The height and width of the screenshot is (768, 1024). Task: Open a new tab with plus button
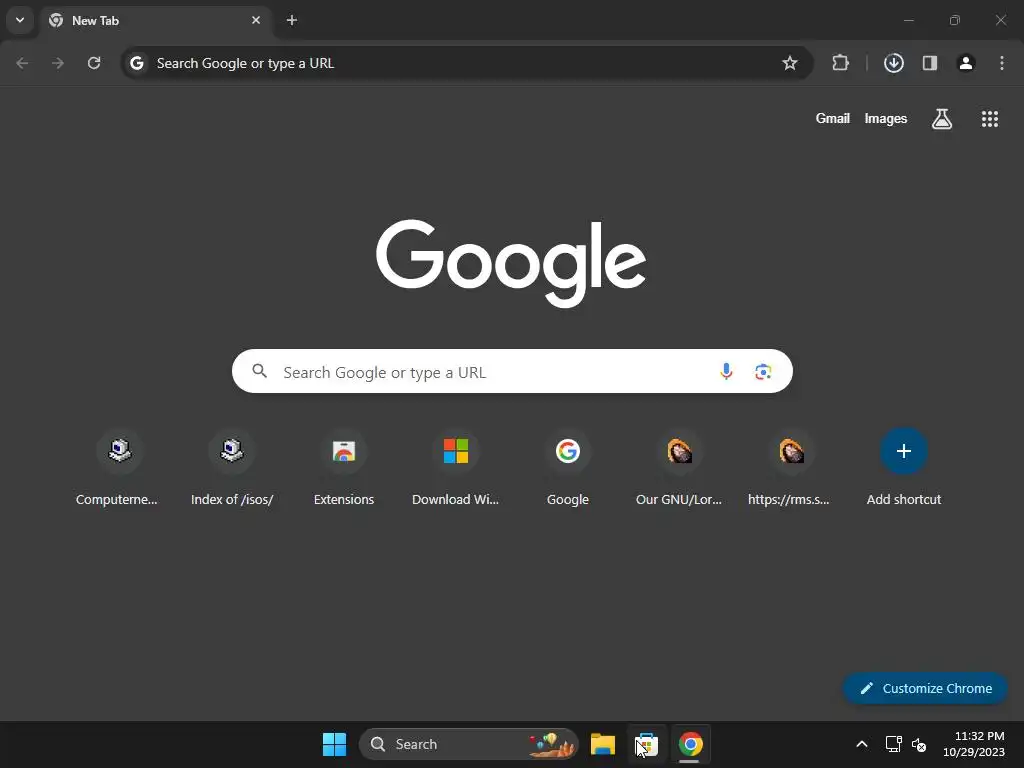[292, 20]
